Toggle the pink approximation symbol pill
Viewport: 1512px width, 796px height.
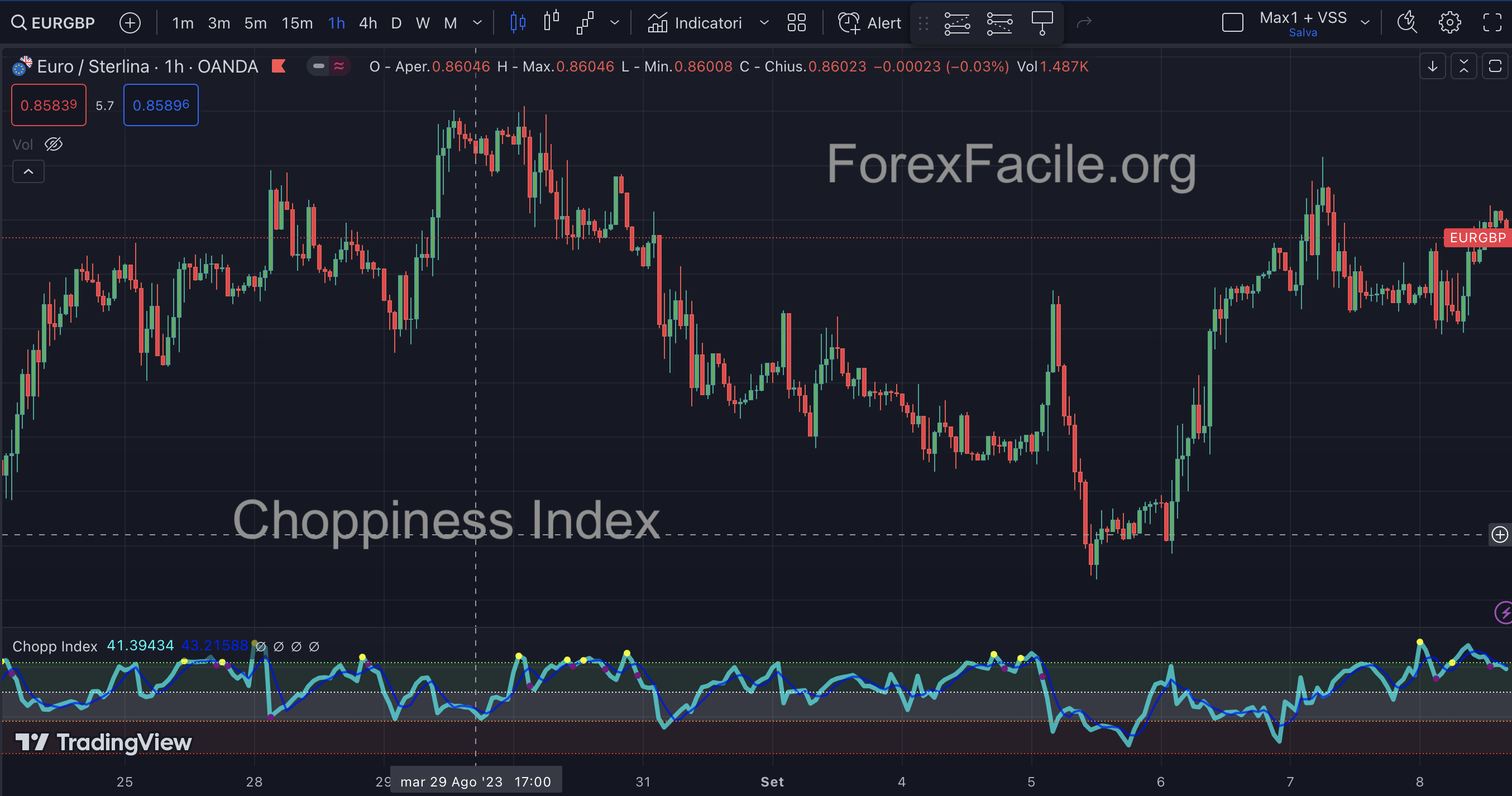pyautogui.click(x=339, y=66)
